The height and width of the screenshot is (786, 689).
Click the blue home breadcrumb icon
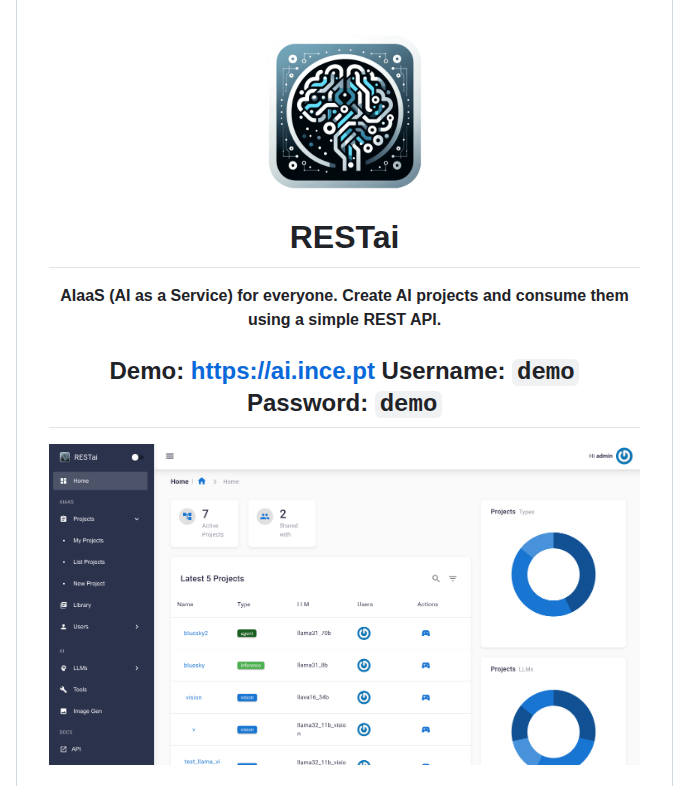202,481
